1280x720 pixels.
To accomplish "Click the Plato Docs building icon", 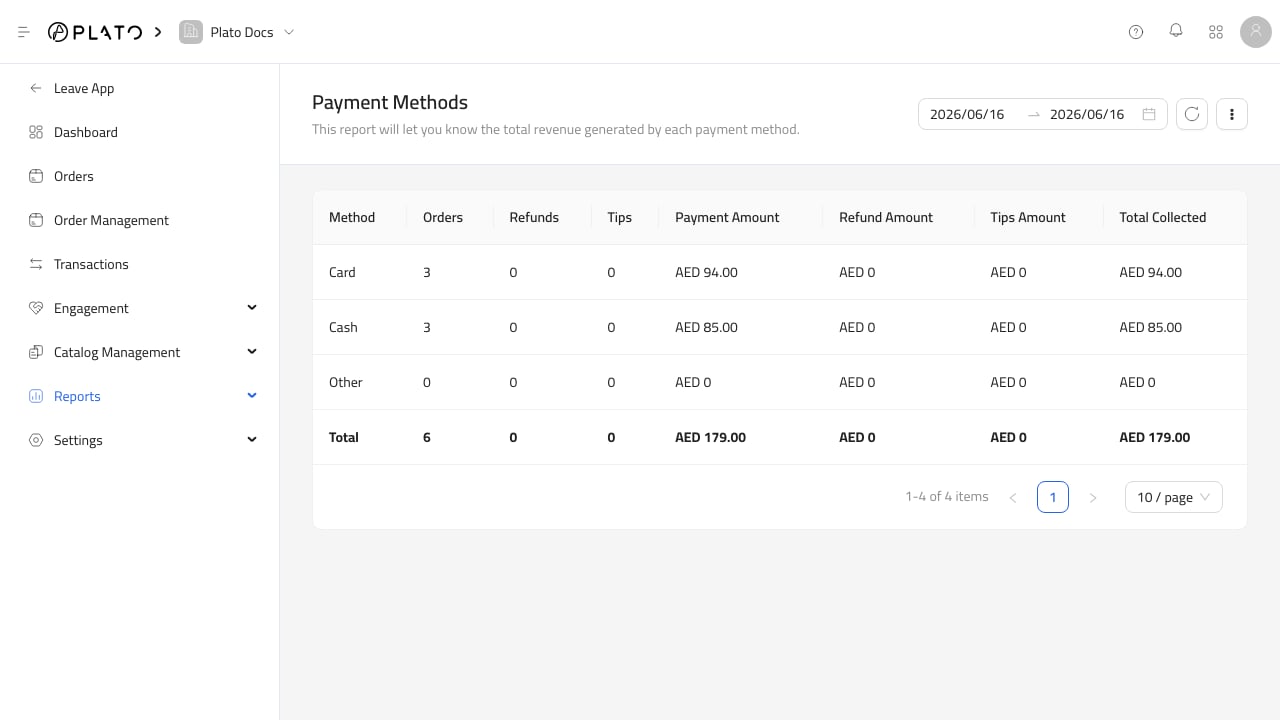I will tap(190, 32).
